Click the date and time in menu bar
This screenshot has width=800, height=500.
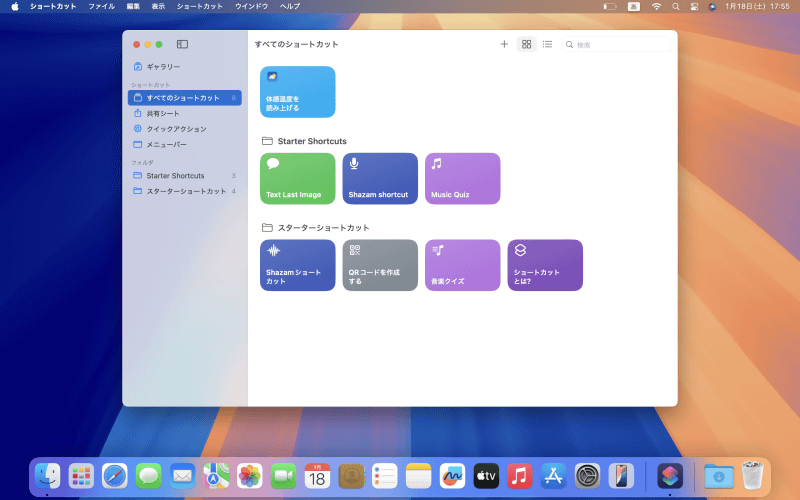pyautogui.click(x=757, y=7)
